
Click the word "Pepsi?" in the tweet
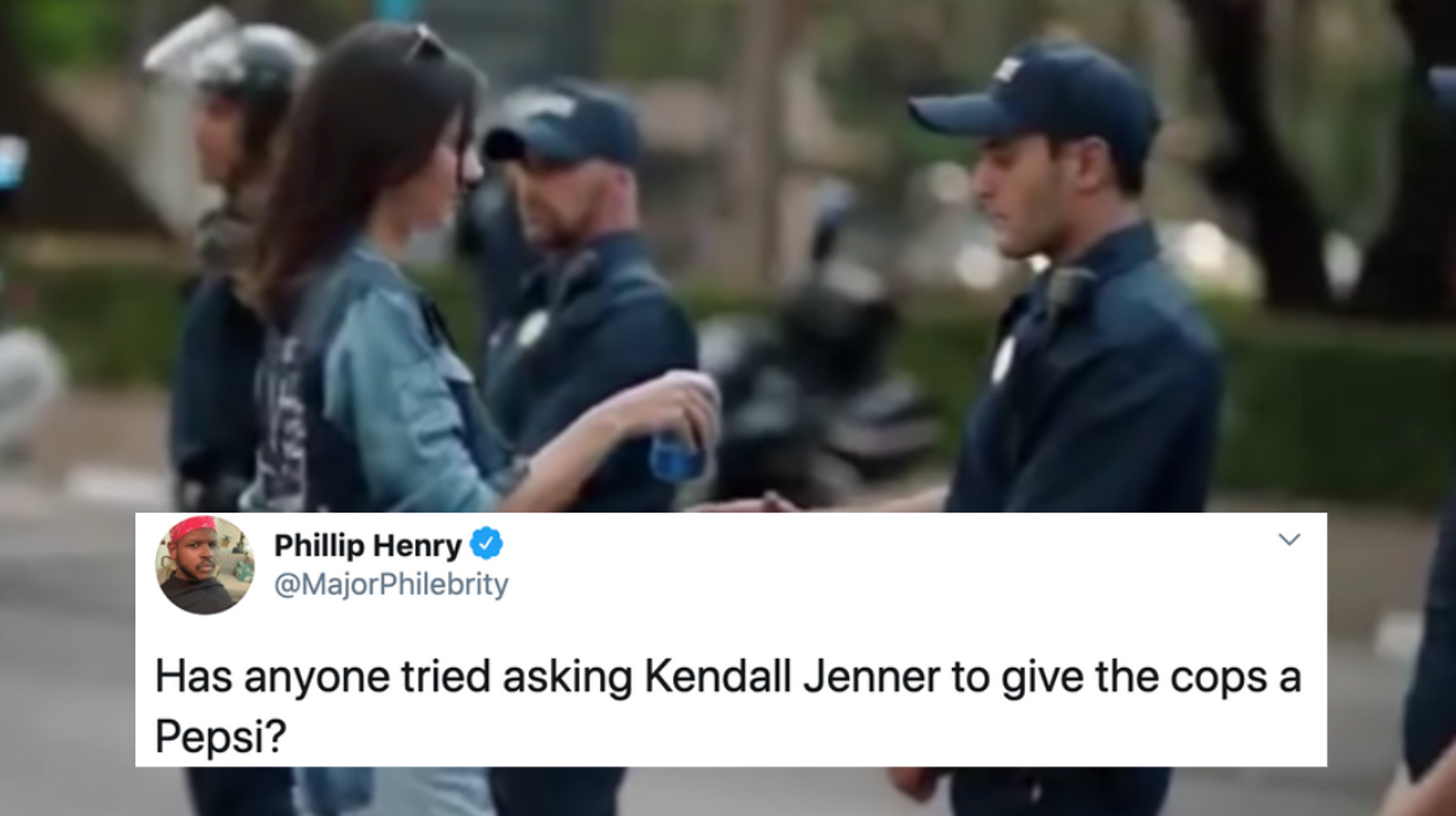click(220, 736)
